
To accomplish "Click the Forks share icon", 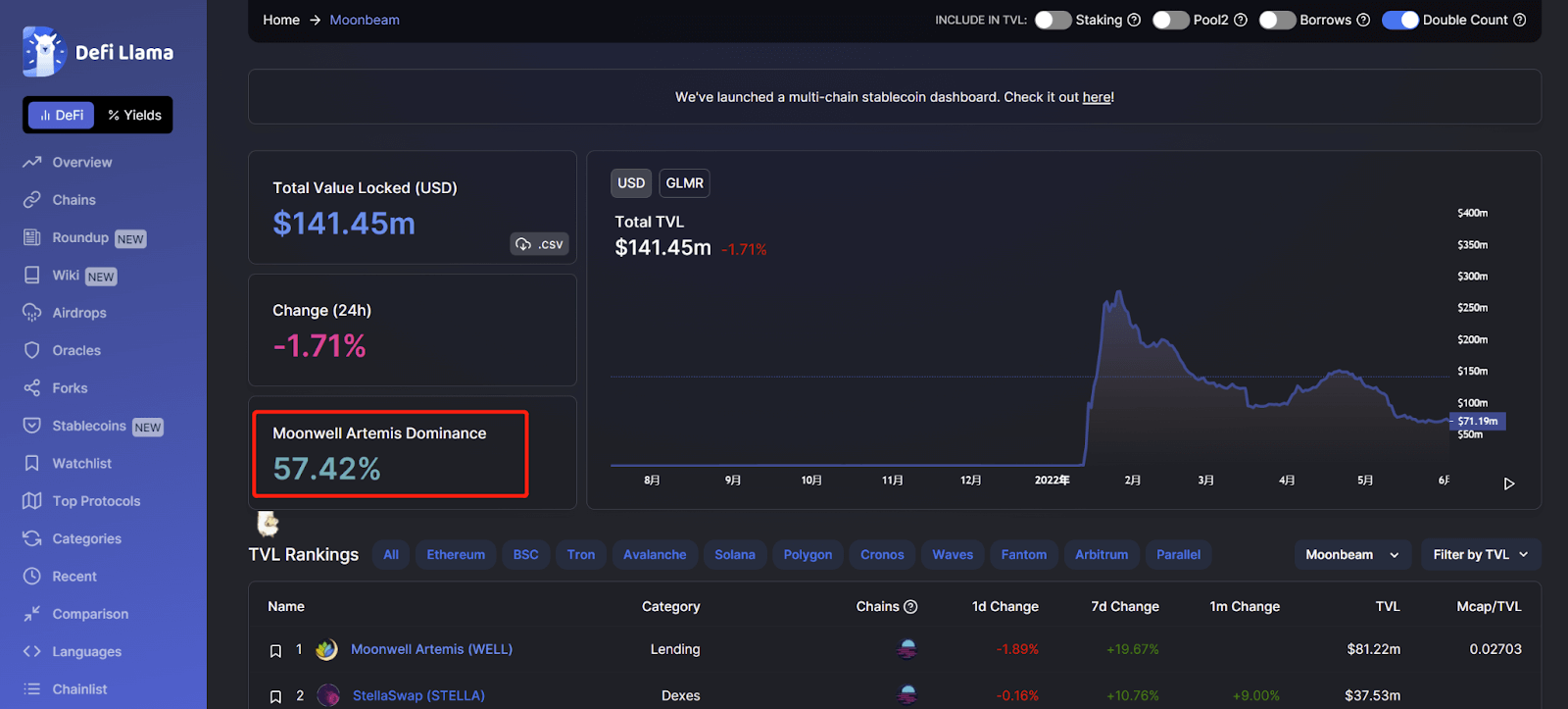I will point(32,388).
